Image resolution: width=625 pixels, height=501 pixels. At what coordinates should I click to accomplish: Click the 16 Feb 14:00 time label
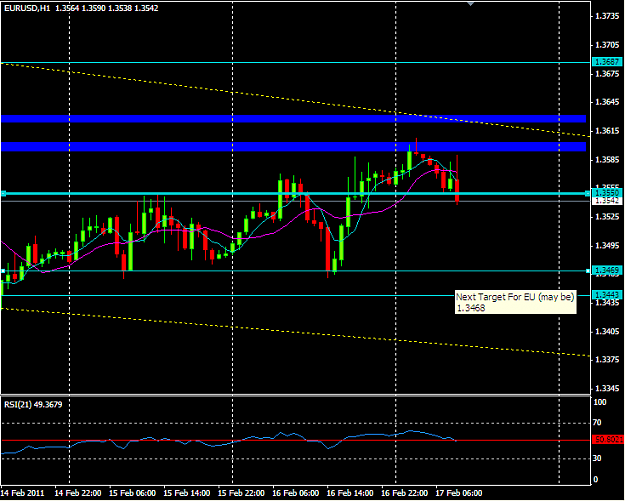pos(350,493)
